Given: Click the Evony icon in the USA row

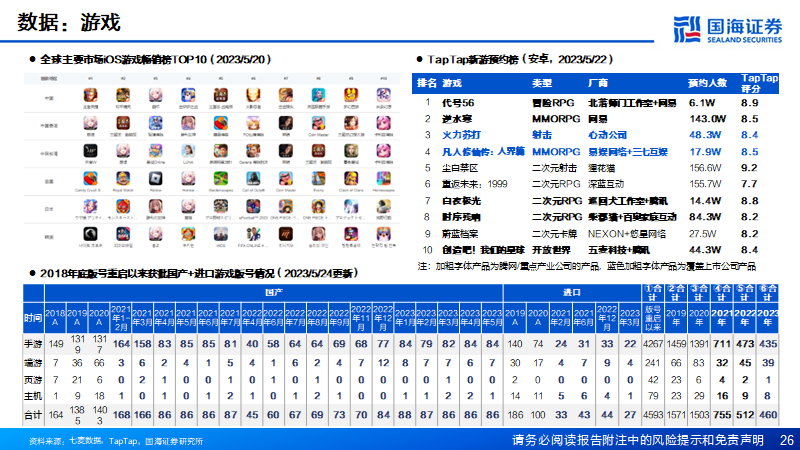Looking at the screenshot, I should coord(318,179).
